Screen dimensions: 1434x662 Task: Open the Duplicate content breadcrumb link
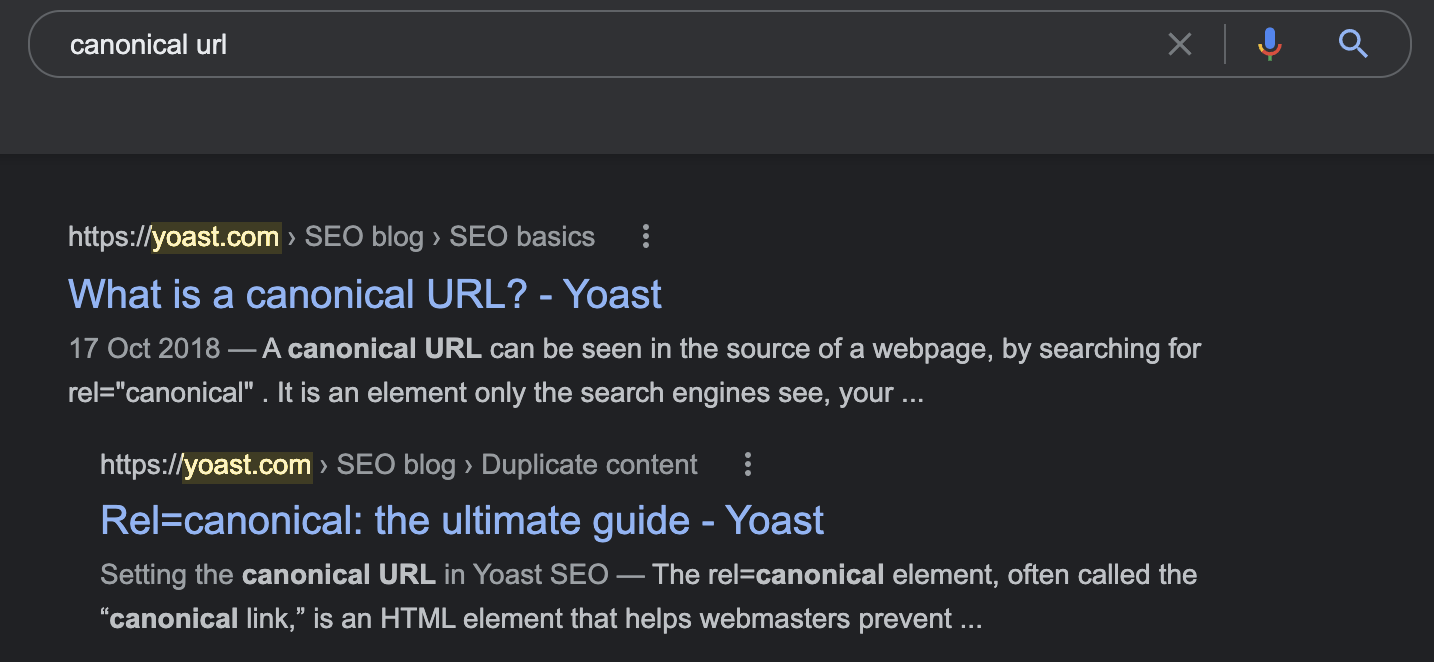(x=588, y=464)
